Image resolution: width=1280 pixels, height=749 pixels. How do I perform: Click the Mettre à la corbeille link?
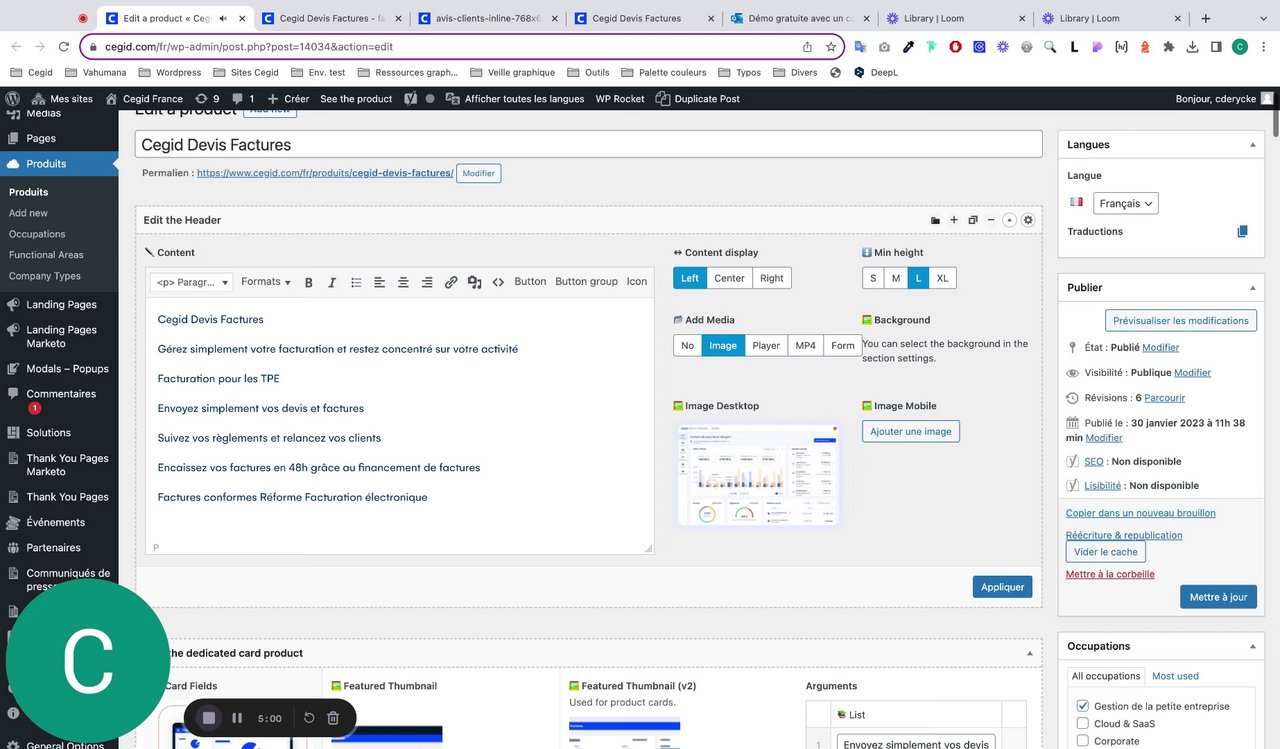[1110, 574]
